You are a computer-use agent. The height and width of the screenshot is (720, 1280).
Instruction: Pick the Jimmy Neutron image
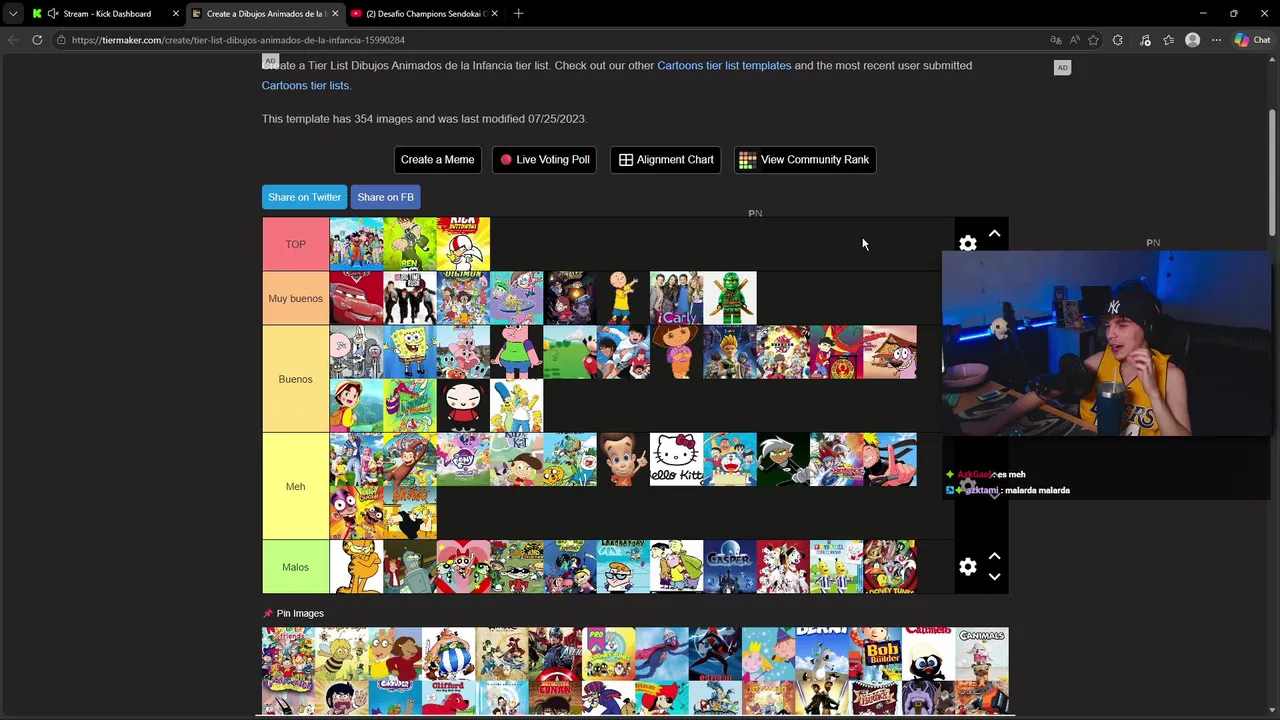pyautogui.click(x=623, y=459)
